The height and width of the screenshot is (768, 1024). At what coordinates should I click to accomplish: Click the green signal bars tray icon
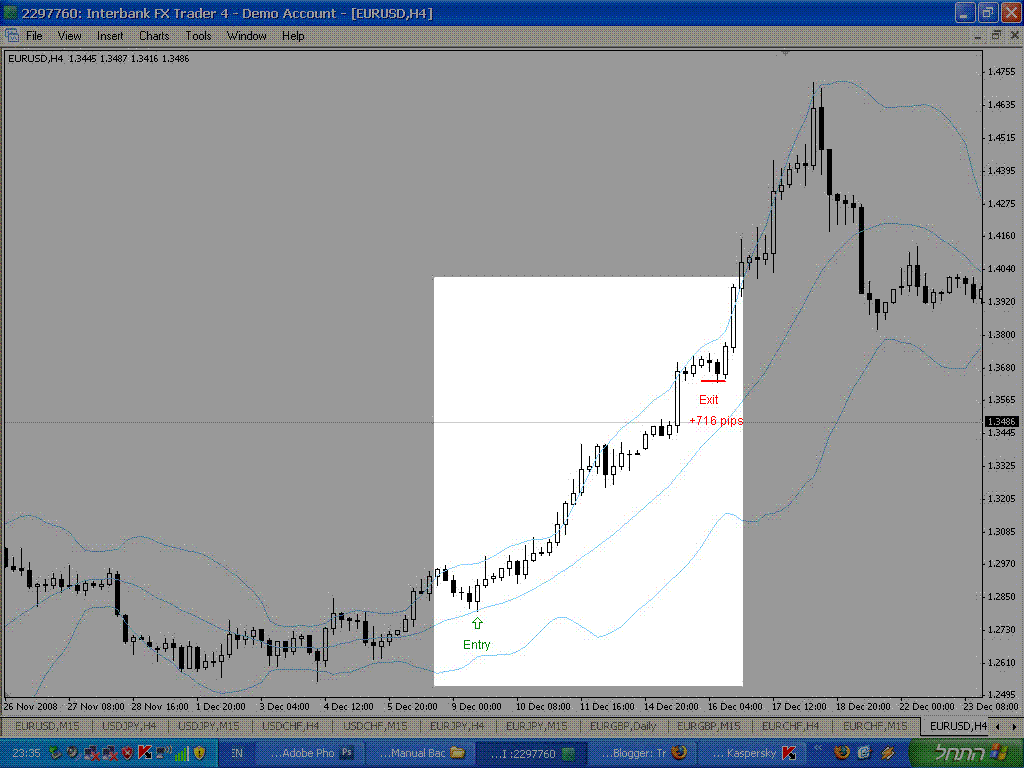pos(182,754)
